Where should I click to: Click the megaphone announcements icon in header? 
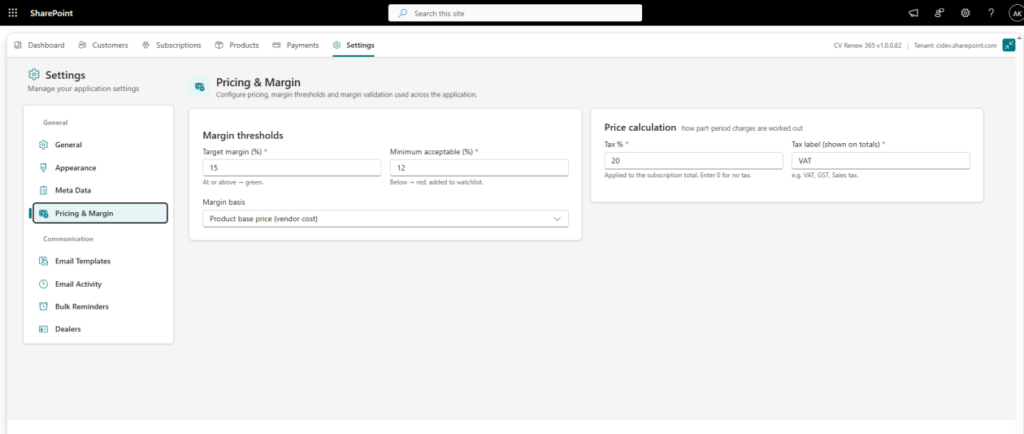(914, 13)
